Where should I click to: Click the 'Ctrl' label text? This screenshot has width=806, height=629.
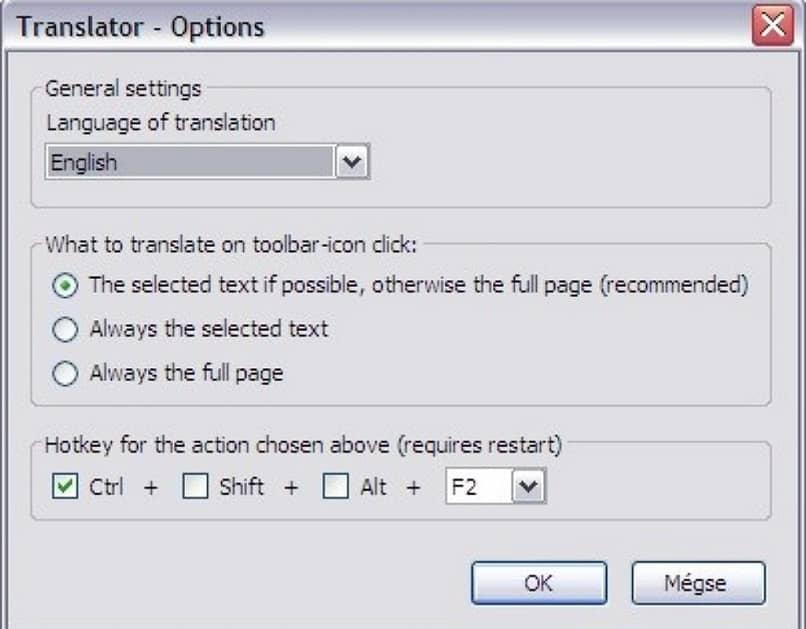pyautogui.click(x=106, y=487)
